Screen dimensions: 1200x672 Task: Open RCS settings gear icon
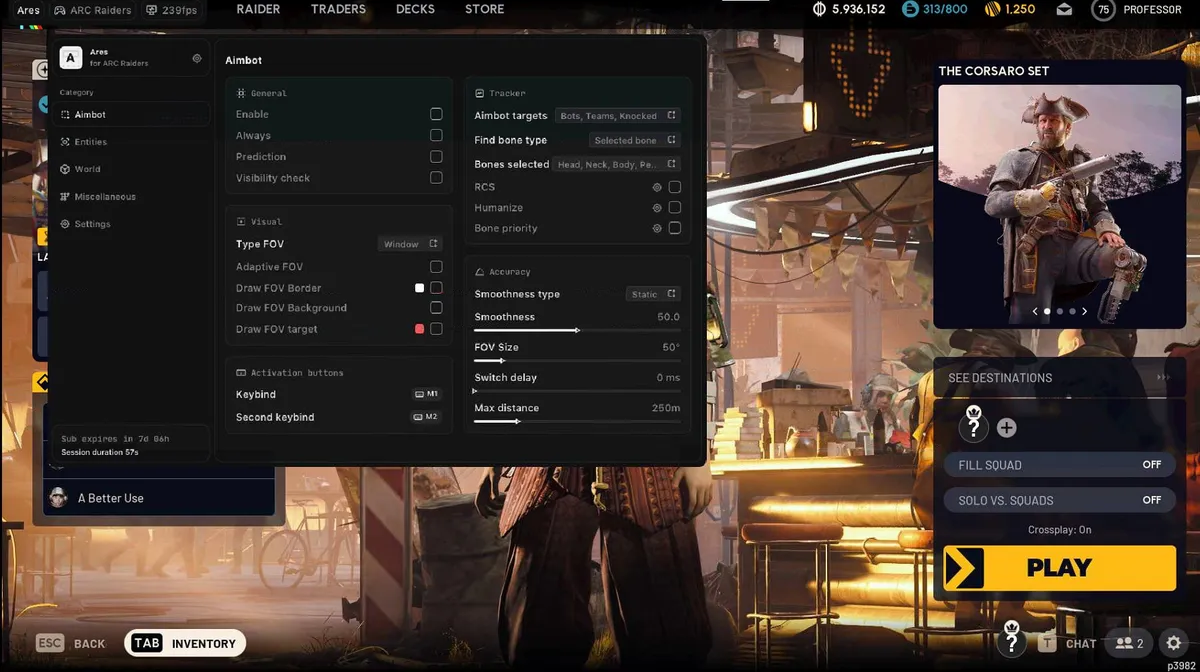point(657,187)
